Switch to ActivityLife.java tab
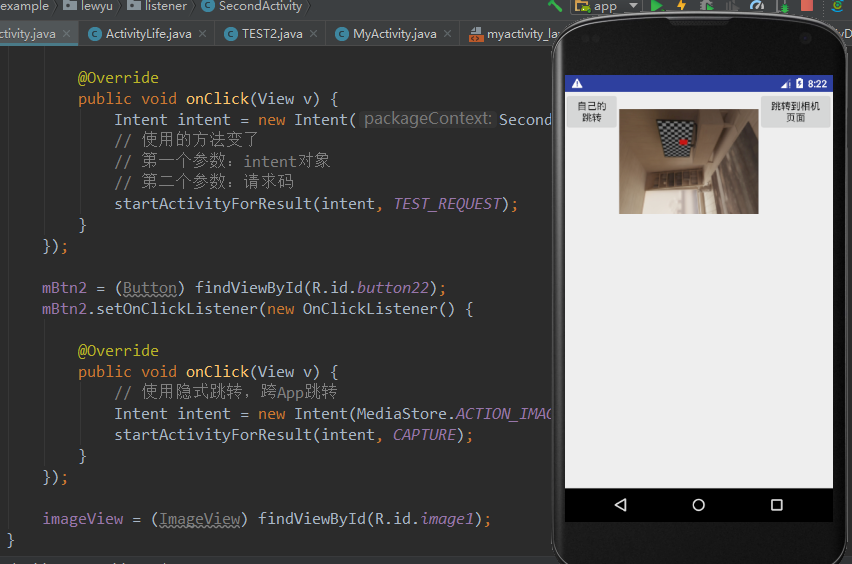The width and height of the screenshot is (852, 564). point(148,34)
